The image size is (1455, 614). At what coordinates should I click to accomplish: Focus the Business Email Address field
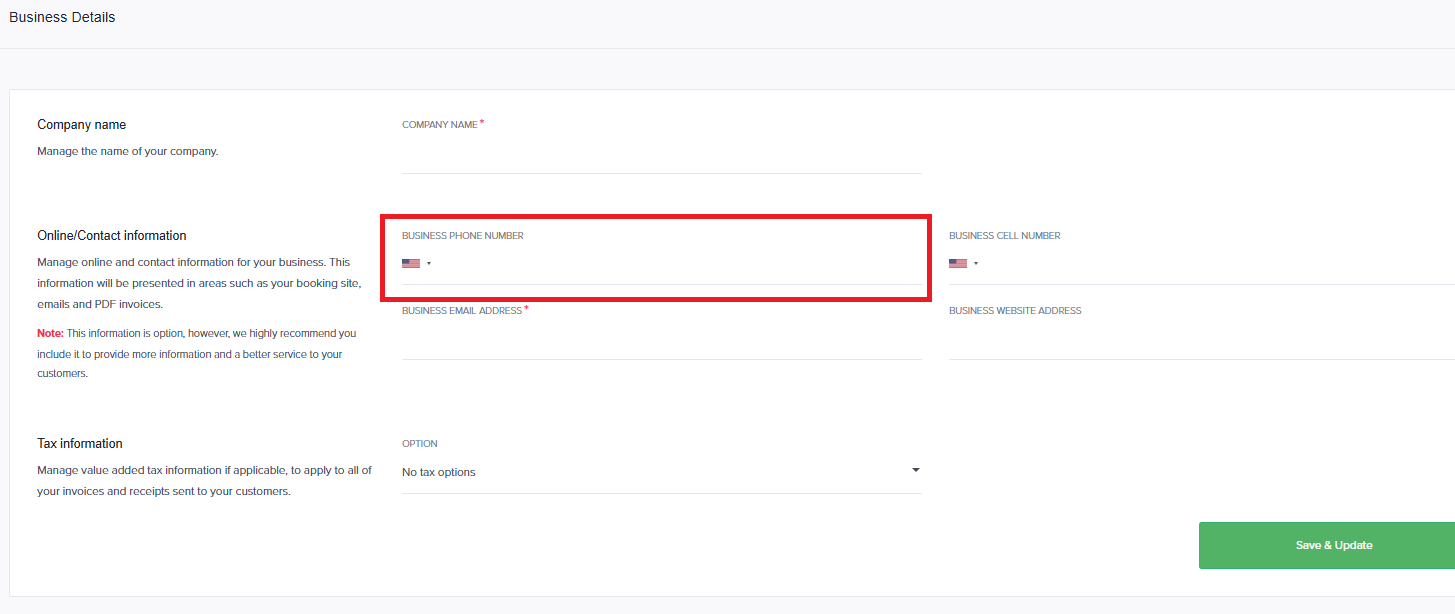(660, 342)
